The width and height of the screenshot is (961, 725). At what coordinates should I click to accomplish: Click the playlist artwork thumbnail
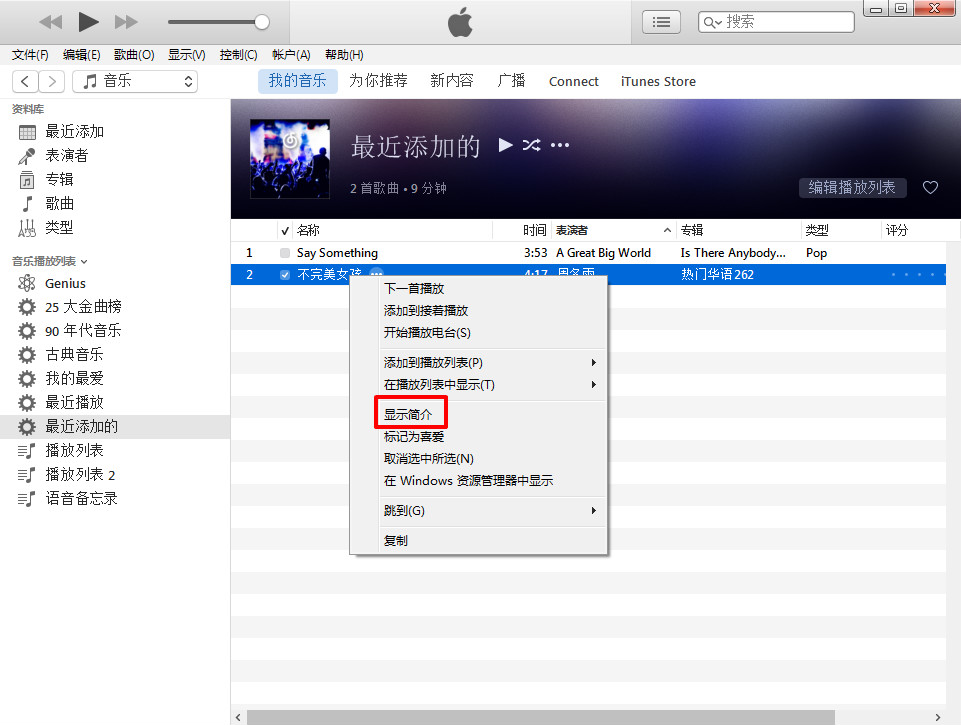[290, 159]
